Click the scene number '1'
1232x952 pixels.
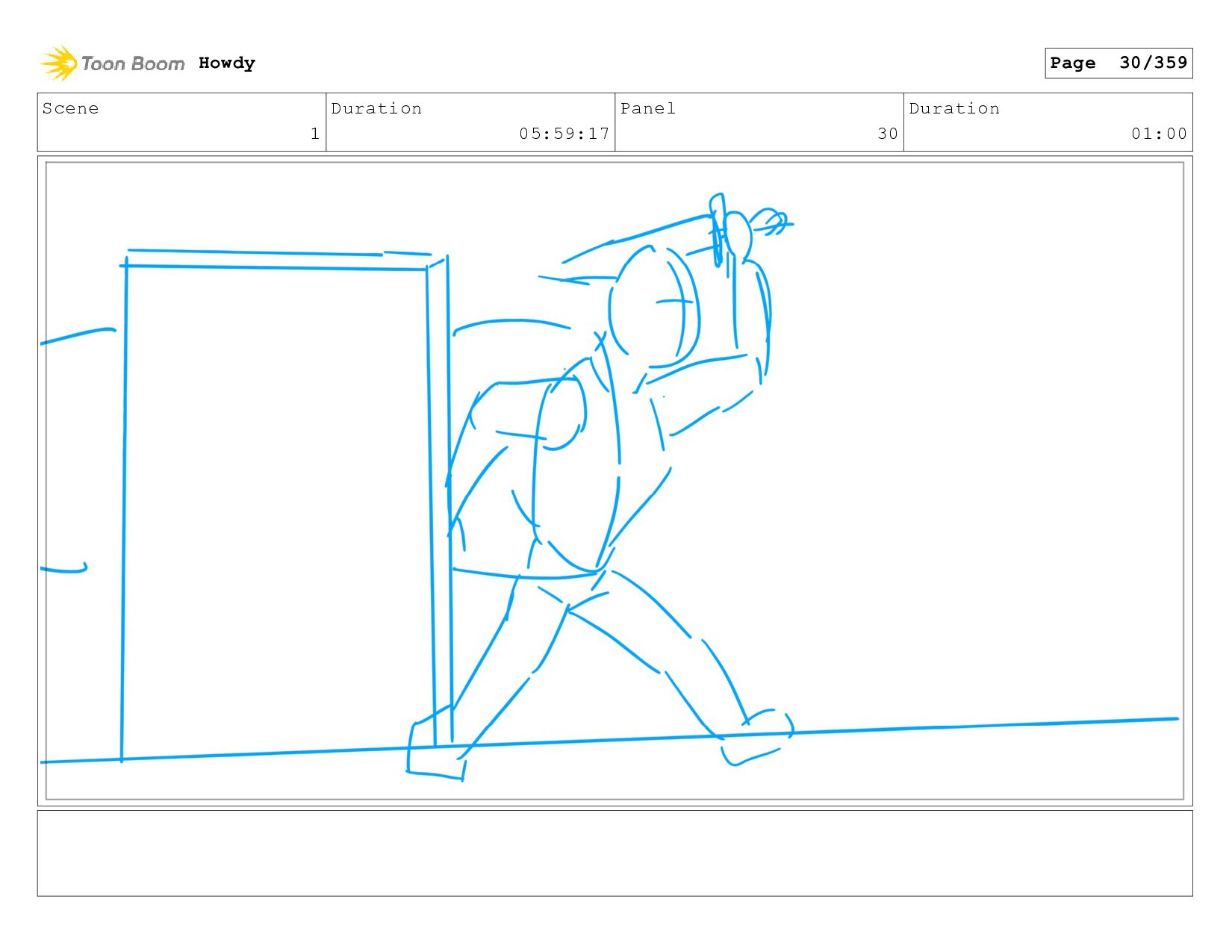click(x=315, y=134)
